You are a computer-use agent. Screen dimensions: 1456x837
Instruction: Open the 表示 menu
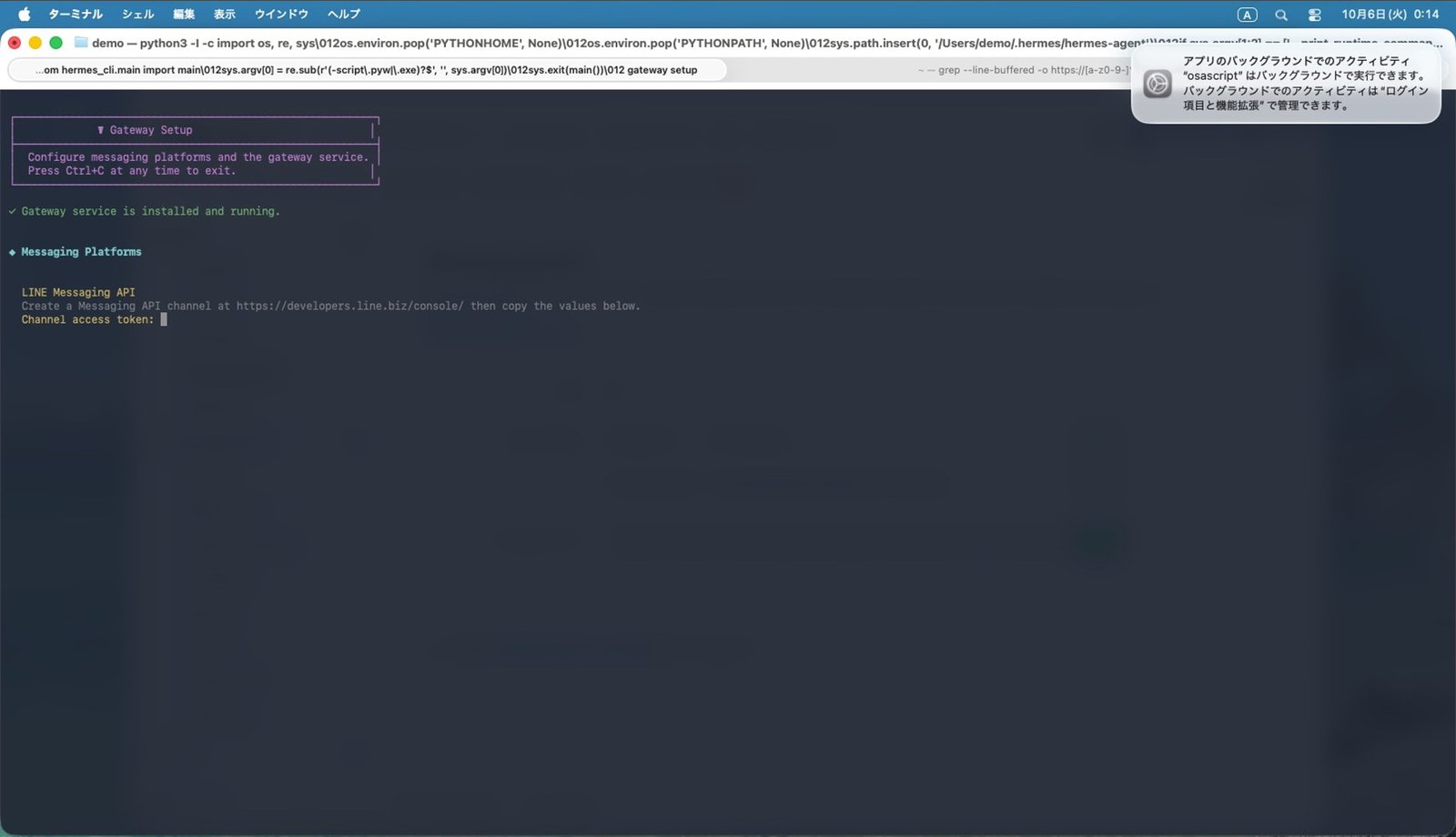[x=225, y=15]
